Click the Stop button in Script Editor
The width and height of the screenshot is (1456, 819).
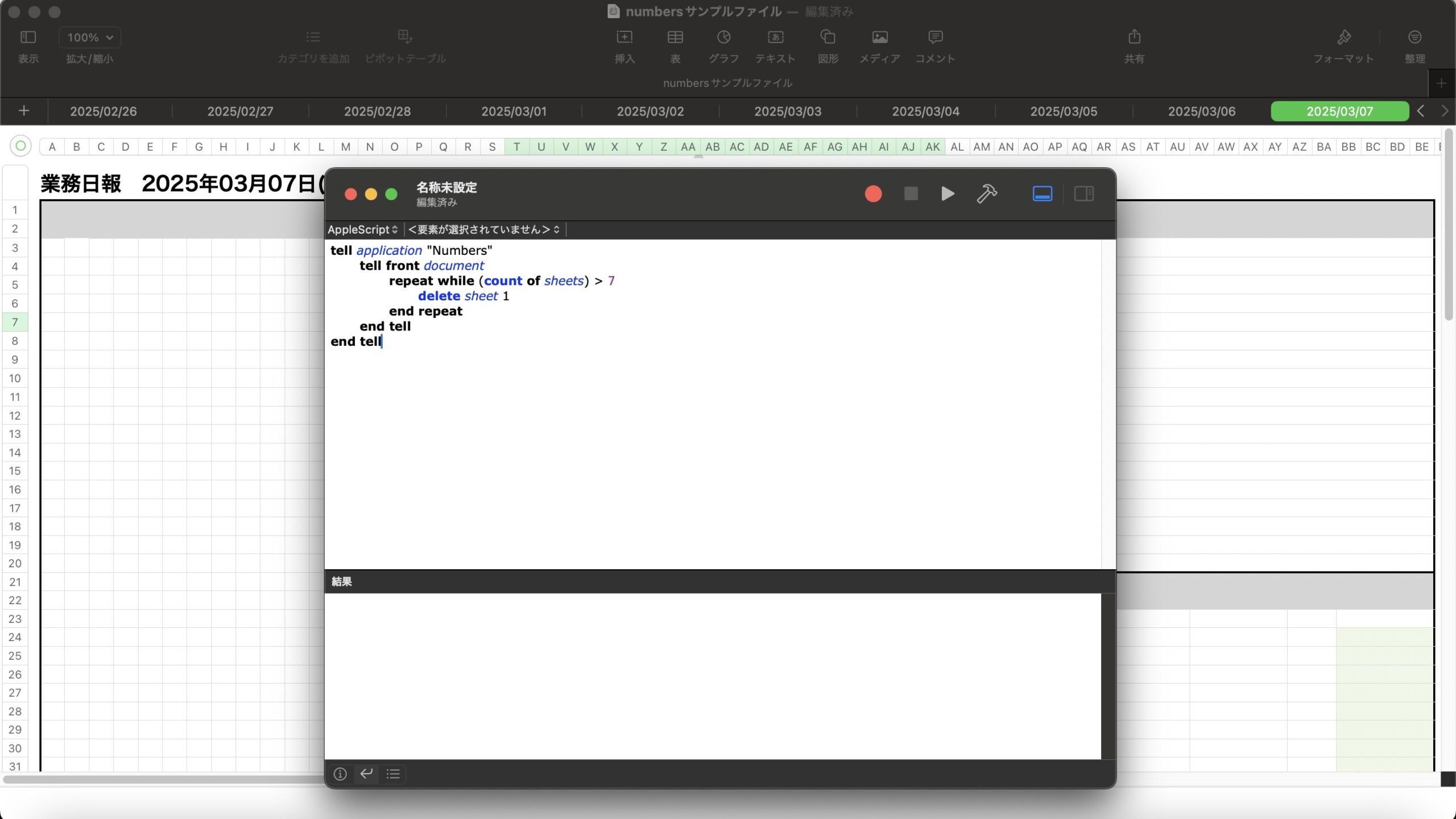[911, 194]
